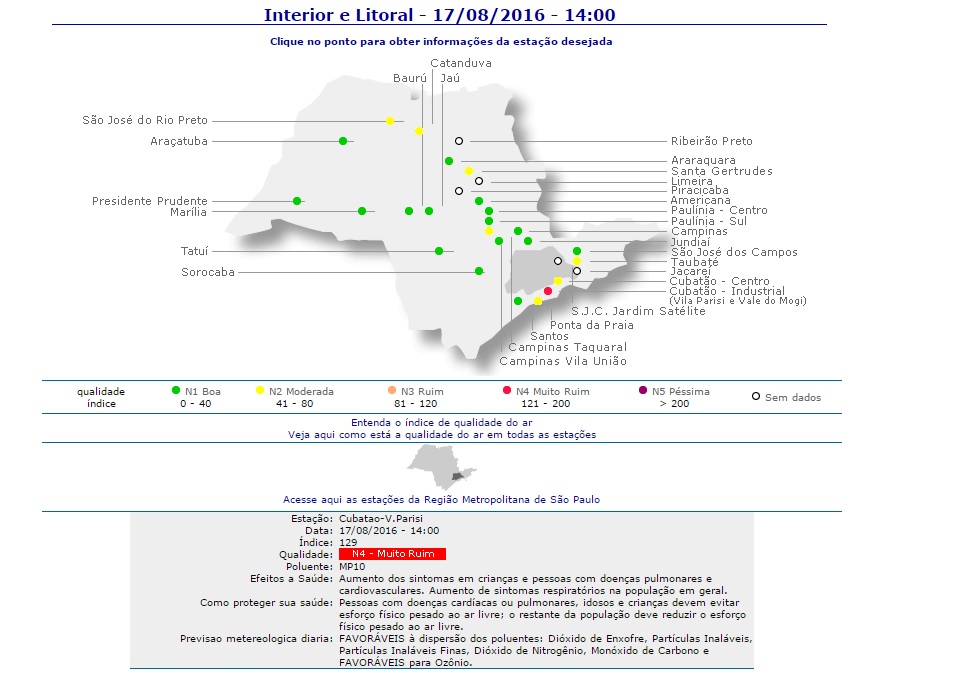The height and width of the screenshot is (678, 954).
Task: Click the 'Sem dados' legend entry
Action: coord(787,397)
